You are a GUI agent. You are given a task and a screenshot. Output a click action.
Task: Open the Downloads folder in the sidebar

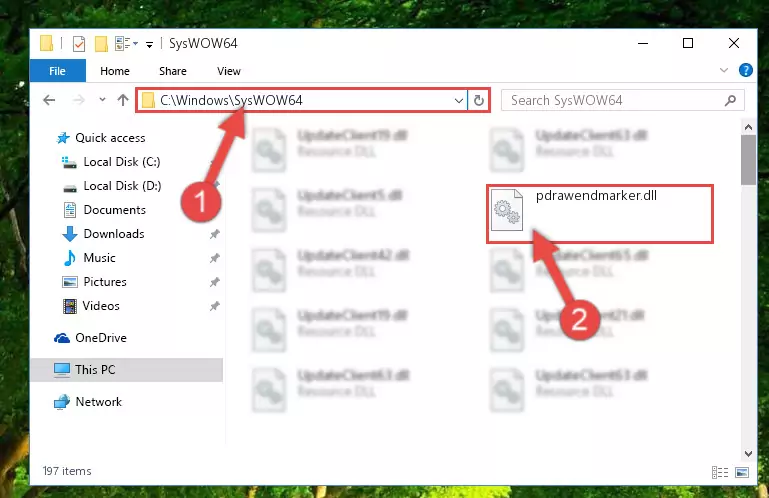104,234
